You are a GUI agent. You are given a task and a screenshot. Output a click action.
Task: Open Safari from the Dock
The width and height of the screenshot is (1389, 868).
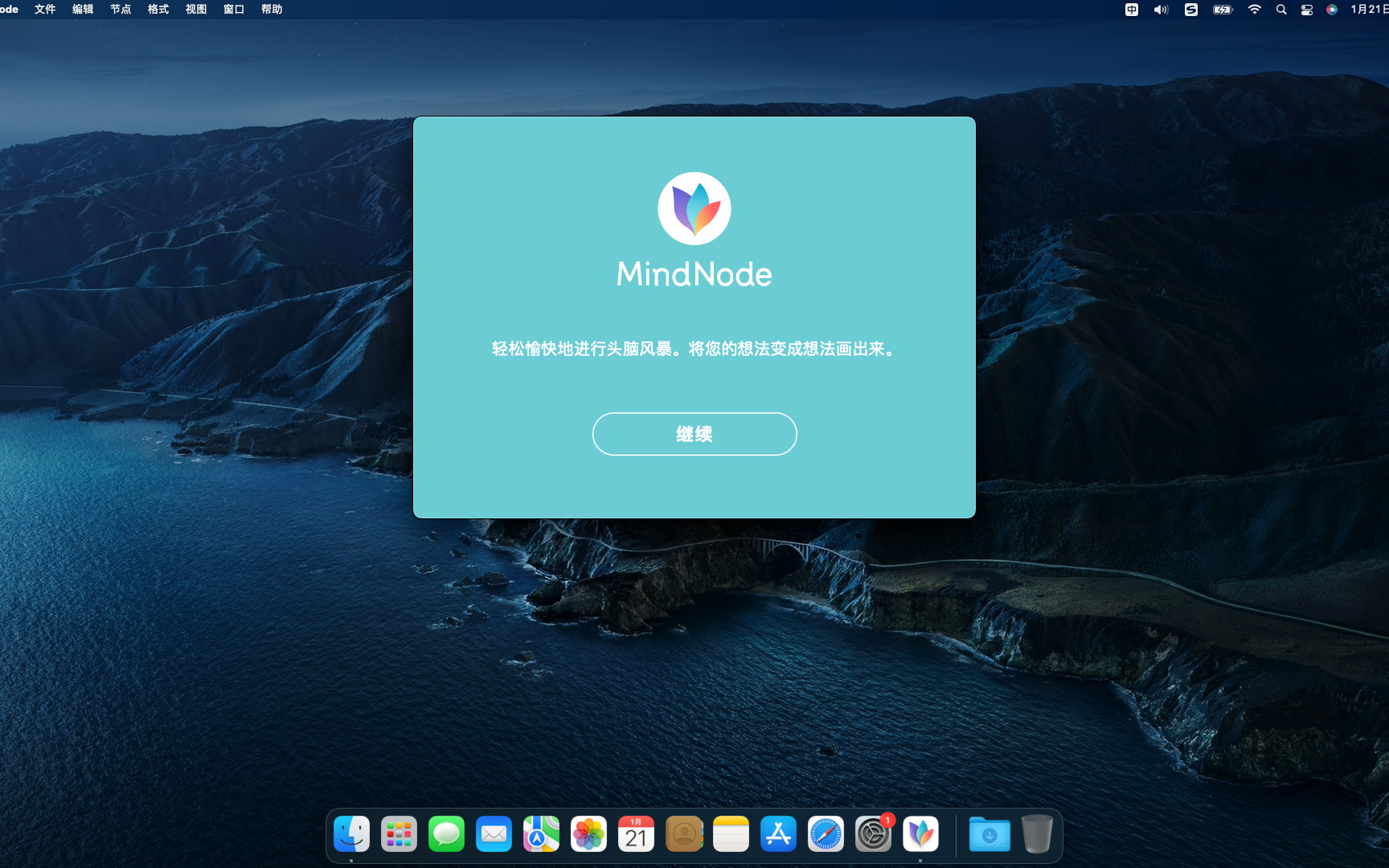tap(826, 834)
